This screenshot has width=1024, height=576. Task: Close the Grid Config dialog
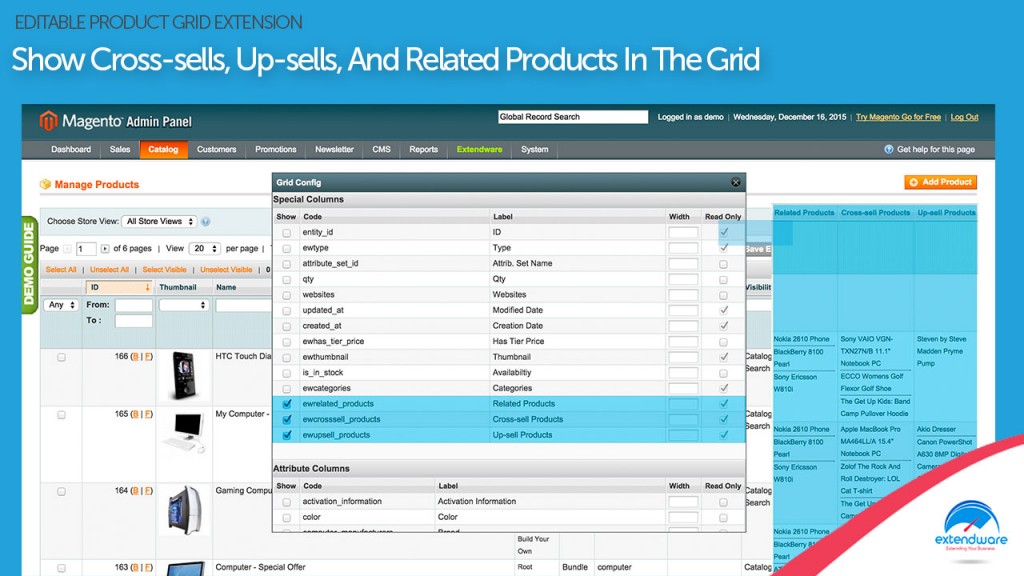tap(736, 183)
